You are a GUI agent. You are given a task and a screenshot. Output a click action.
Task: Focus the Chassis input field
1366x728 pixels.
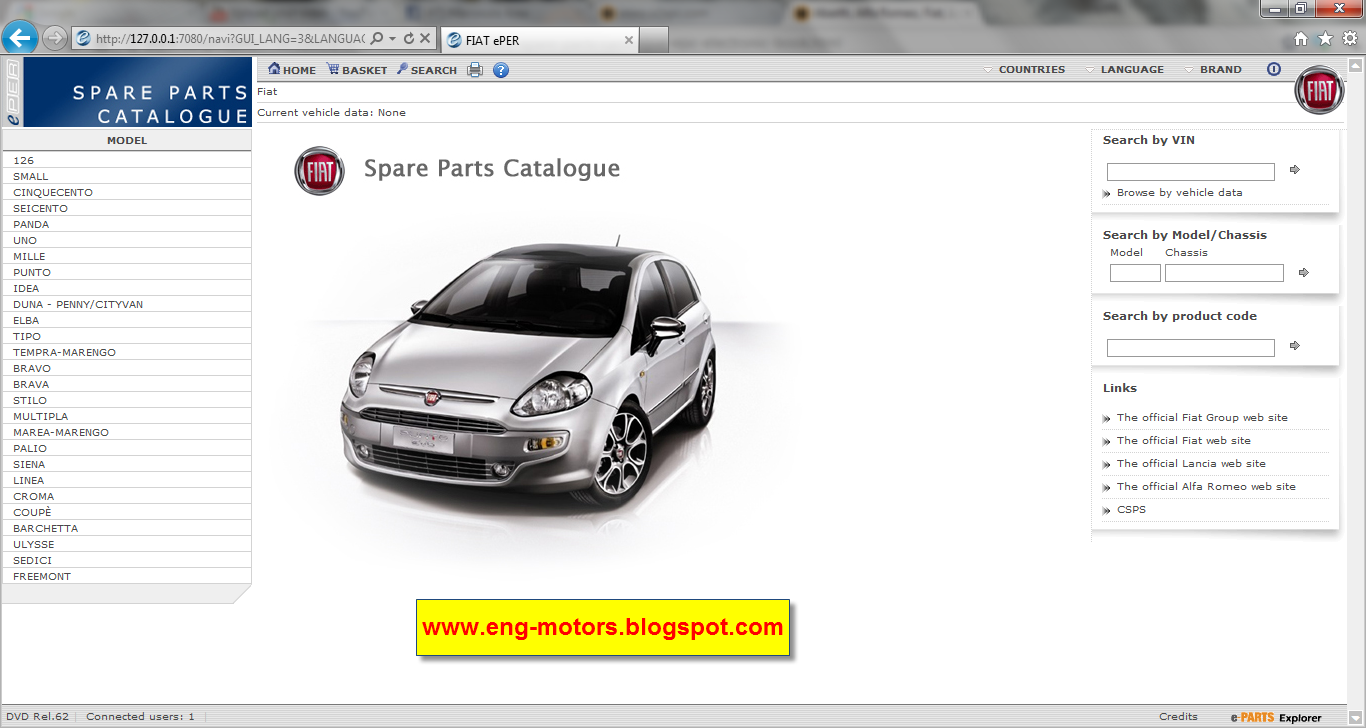point(1224,273)
